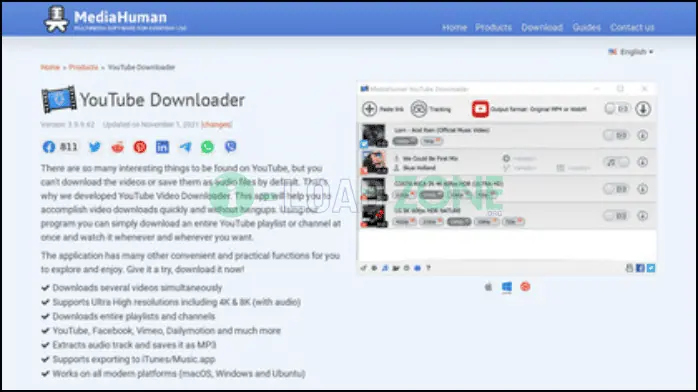Click 'Extracts audio track and saves it as MP3' text
Viewport: 698px width, 392px height.
134,345
